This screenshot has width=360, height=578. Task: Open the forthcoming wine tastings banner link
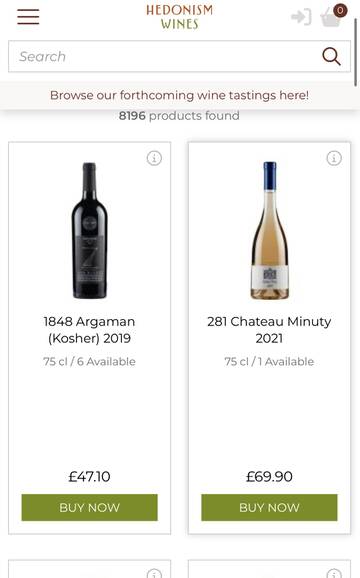point(179,95)
